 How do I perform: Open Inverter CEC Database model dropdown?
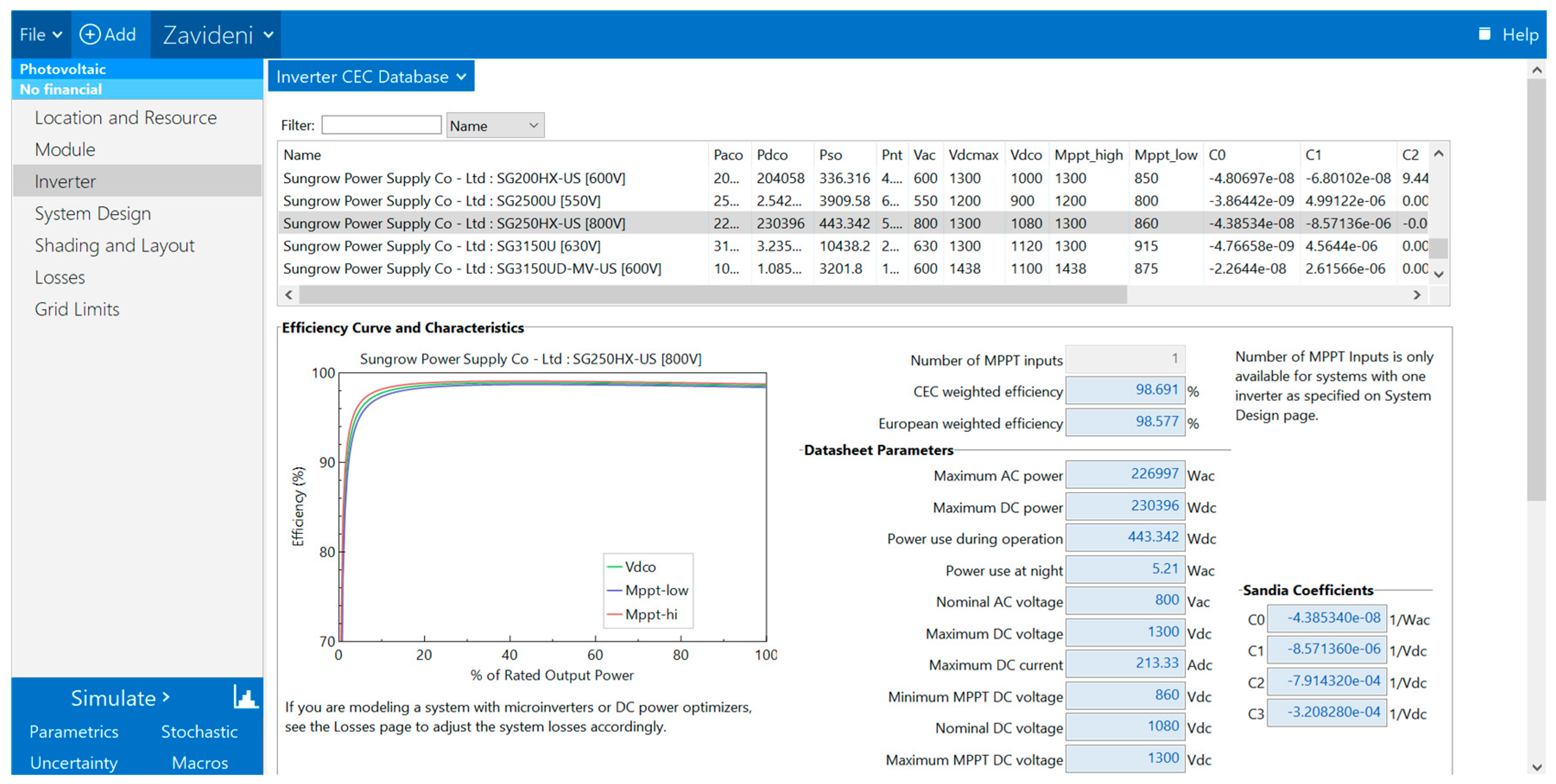point(371,77)
